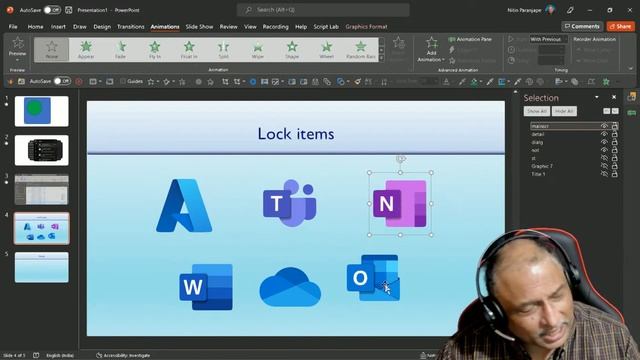Select the OneDrive cloud icon on the slide
The image size is (640, 360).
(290, 287)
